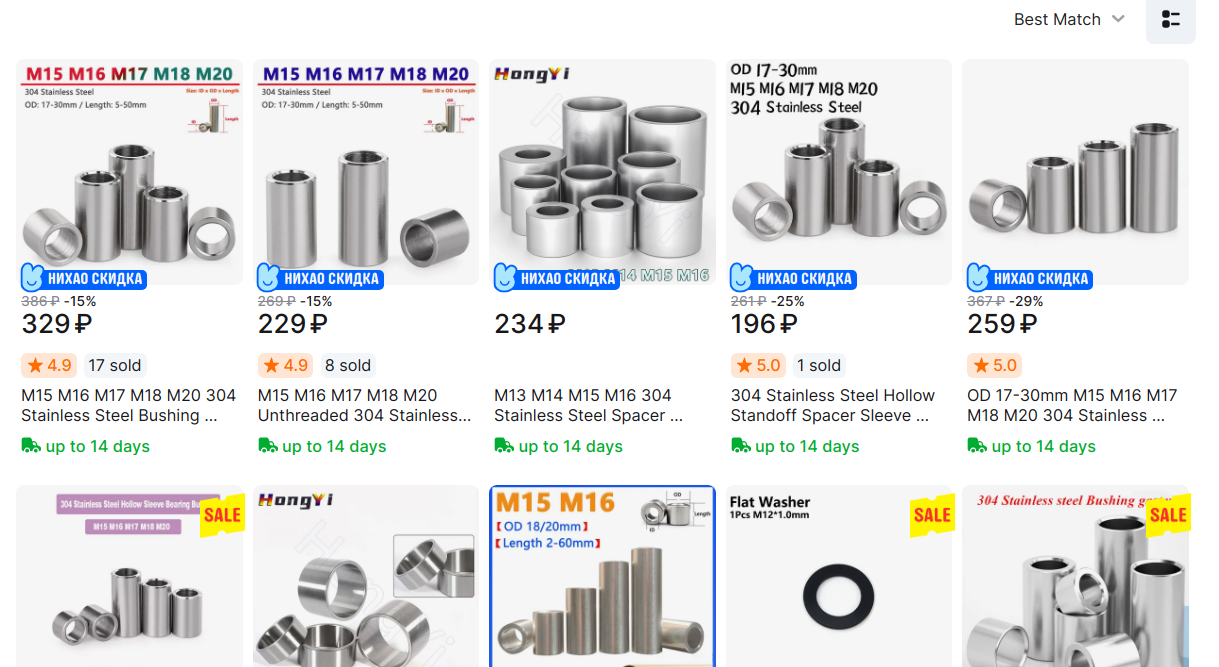The height and width of the screenshot is (667, 1219).
Task: Click SALE tag on 304 Bushing thumbnail
Action: (x=1167, y=515)
